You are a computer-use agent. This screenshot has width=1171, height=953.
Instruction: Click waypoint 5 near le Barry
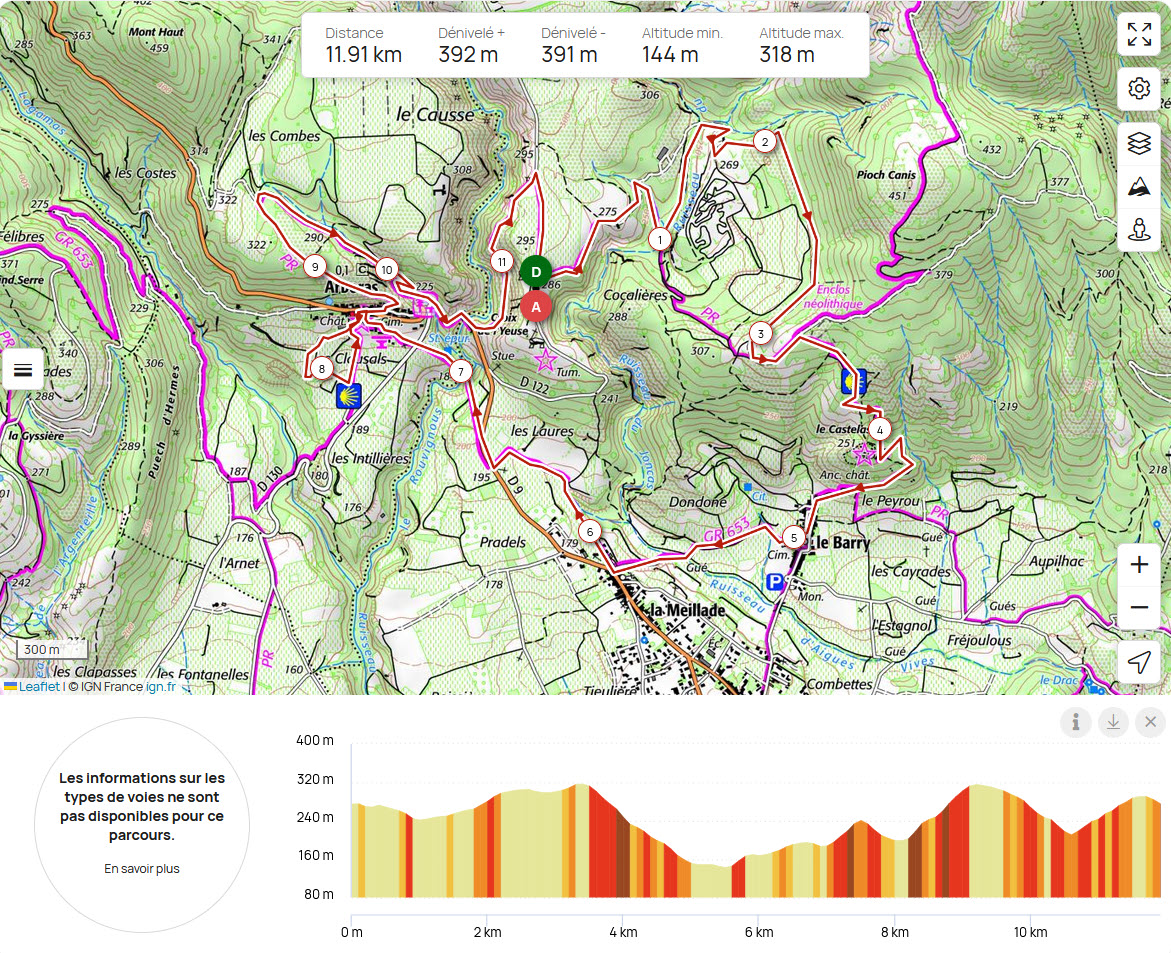point(794,537)
